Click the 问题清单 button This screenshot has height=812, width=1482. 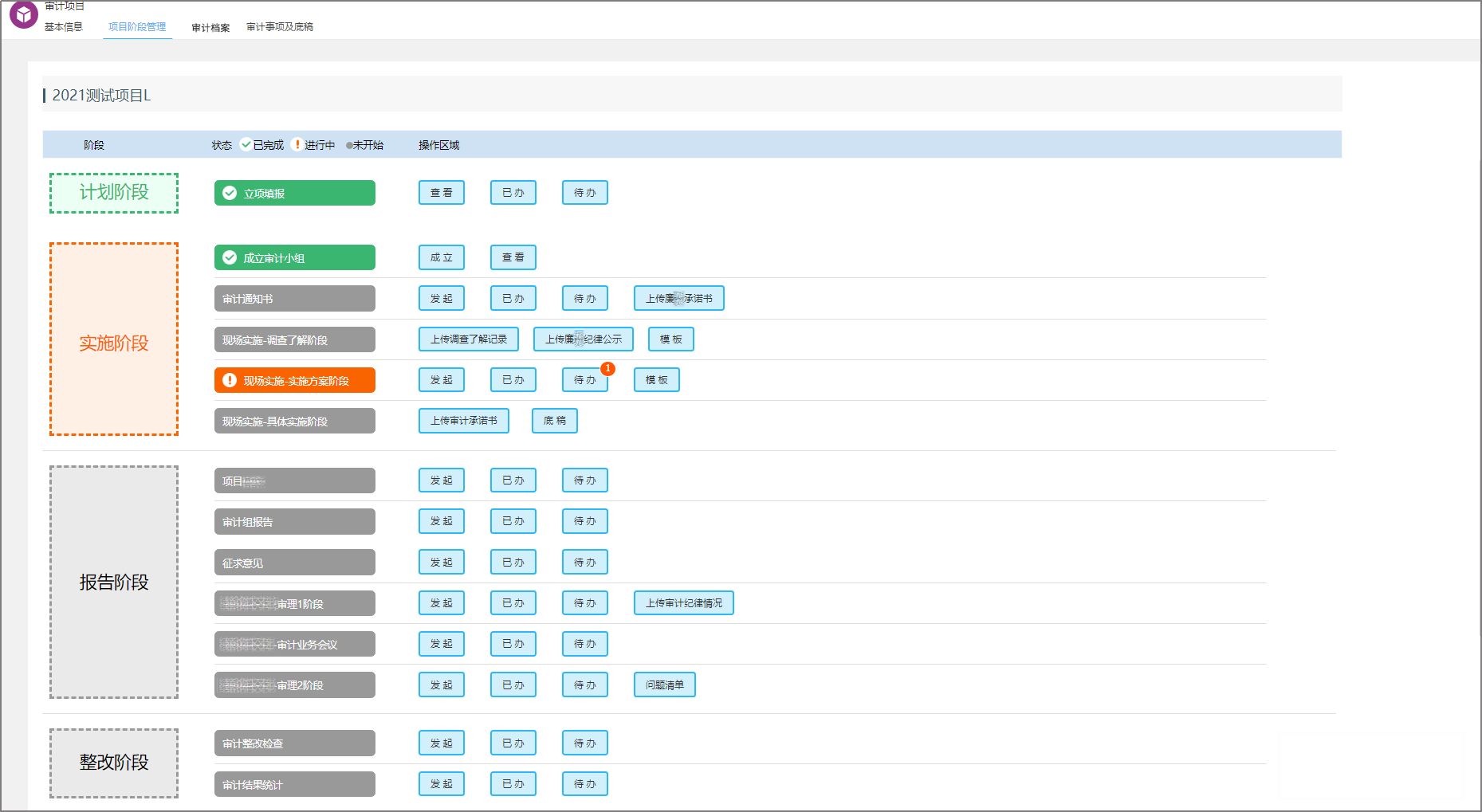pyautogui.click(x=665, y=685)
